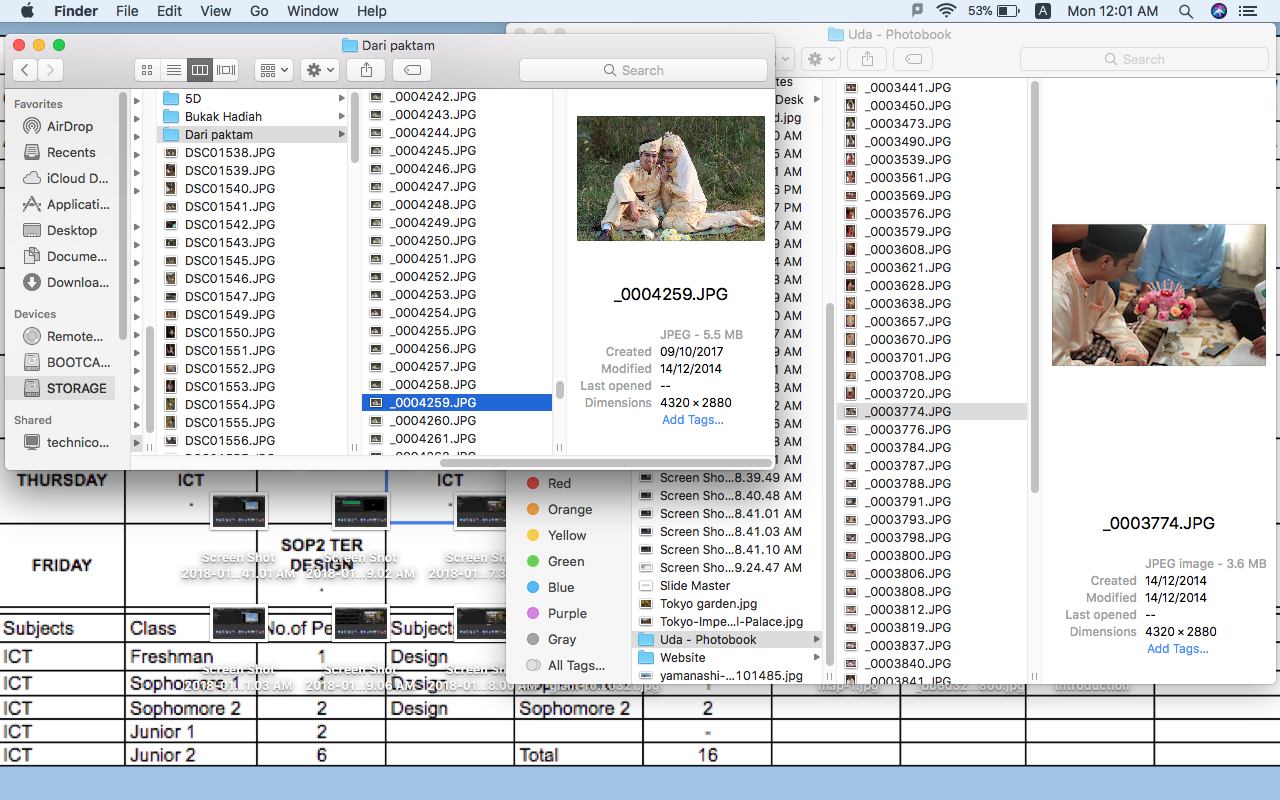Select file _0003774.JPG in Photobook list
Viewport: 1280px width, 800px height.
click(932, 412)
